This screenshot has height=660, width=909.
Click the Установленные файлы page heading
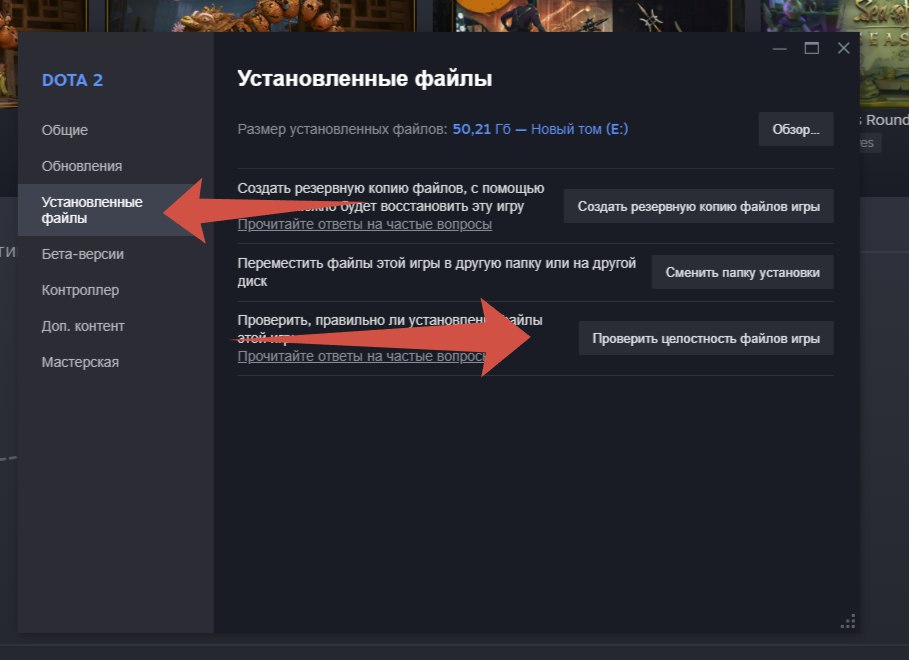[x=365, y=78]
